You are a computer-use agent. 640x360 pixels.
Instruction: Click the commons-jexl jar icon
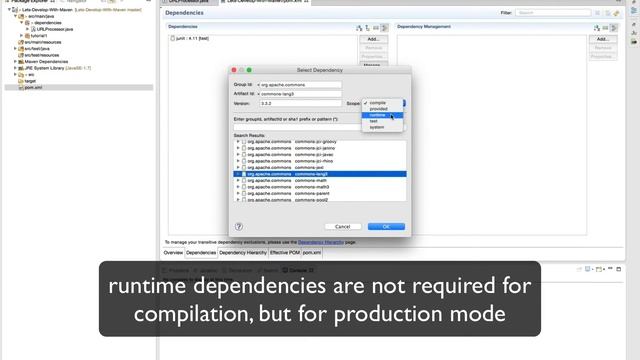(244, 168)
